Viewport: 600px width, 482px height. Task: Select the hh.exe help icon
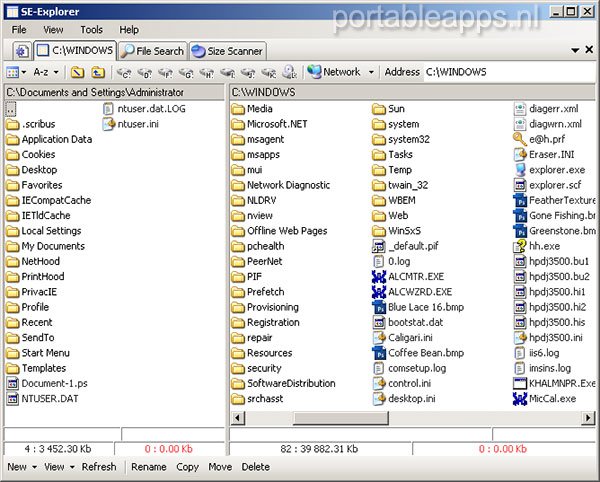pyautogui.click(x=520, y=246)
